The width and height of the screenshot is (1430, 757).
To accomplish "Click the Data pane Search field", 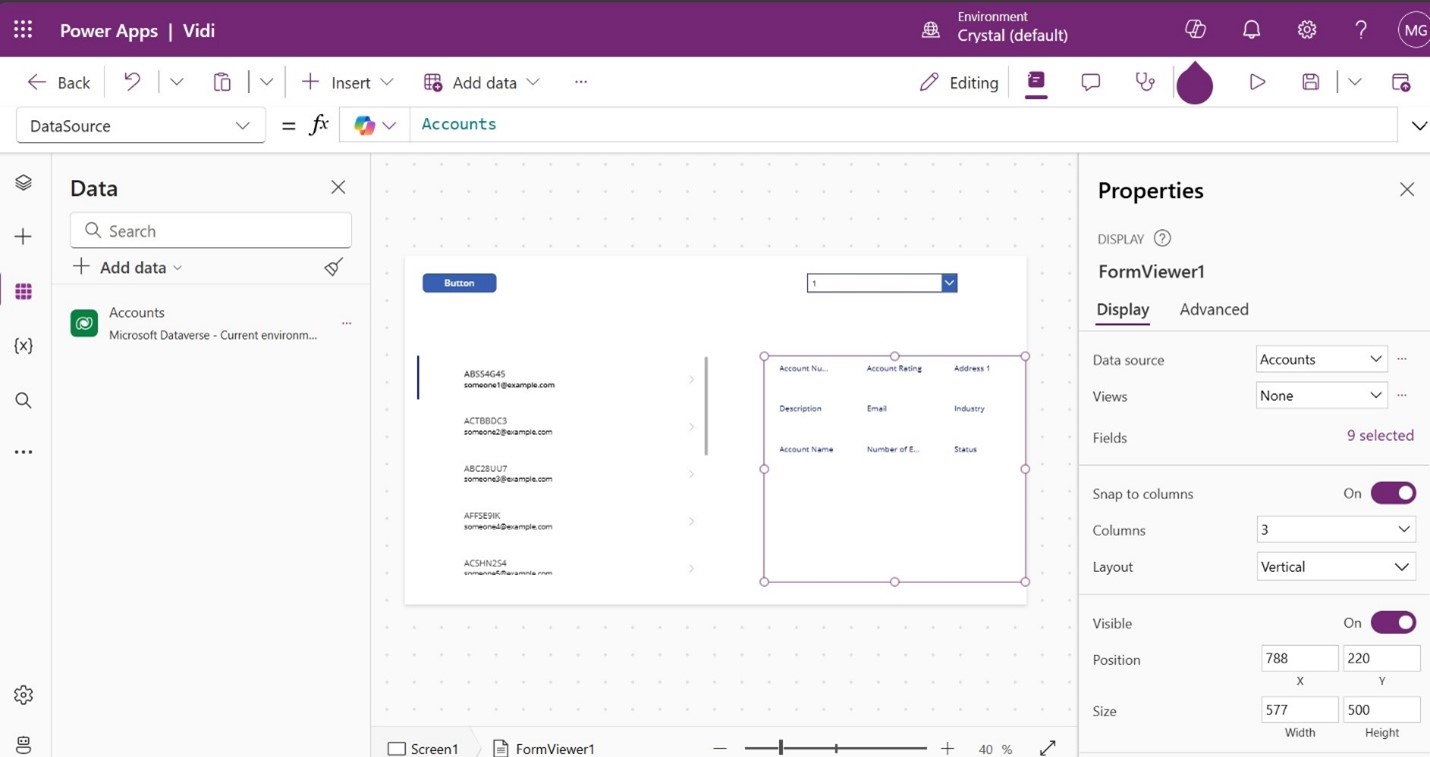I will 211,231.
